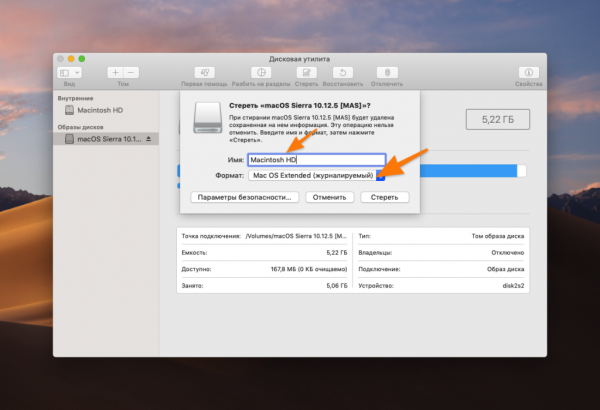The height and width of the screenshot is (410, 600).
Task: Minimize the Disk Utility window
Action: tap(71, 59)
